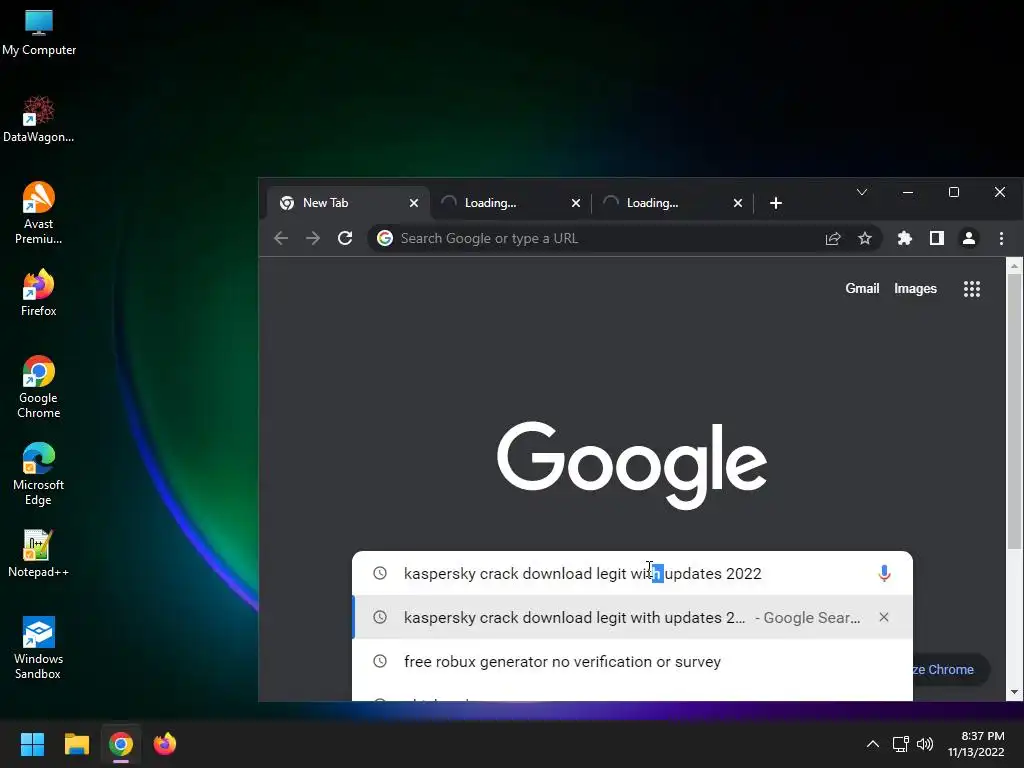Screen dimensions: 1024x768
Task: Close the New Tab tab
Action: (413, 203)
